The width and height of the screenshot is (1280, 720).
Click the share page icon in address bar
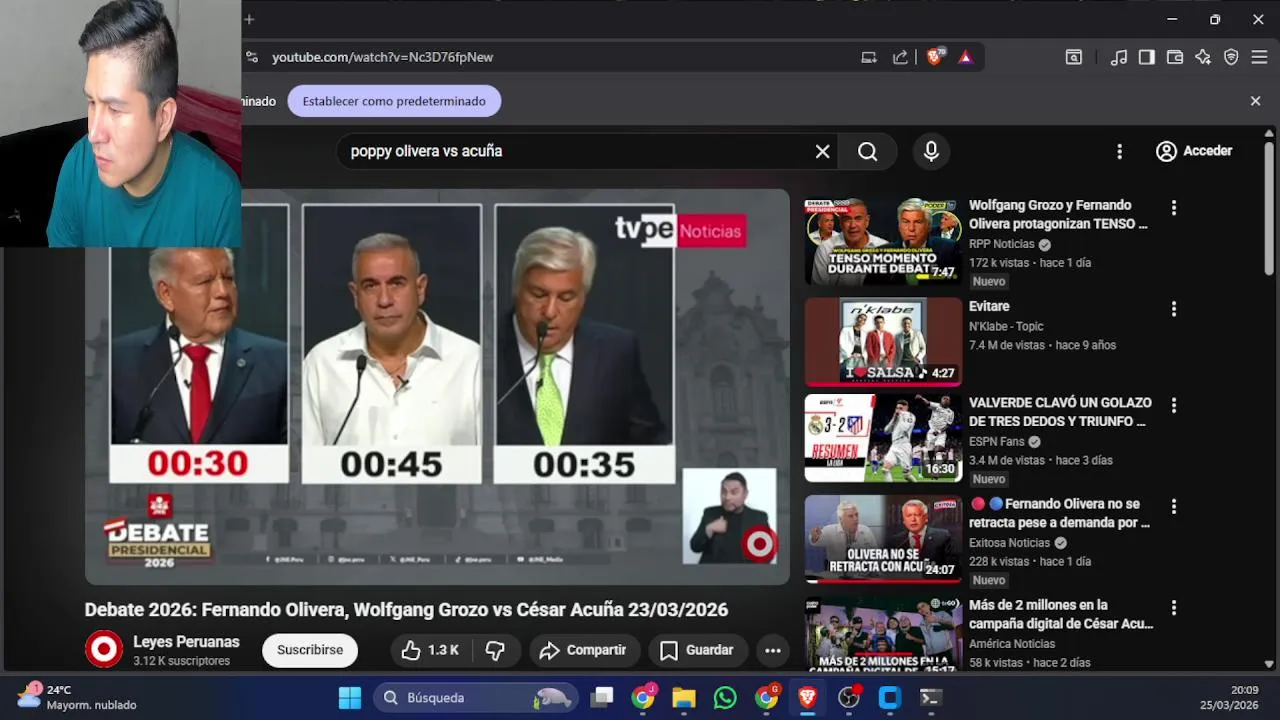tap(900, 57)
